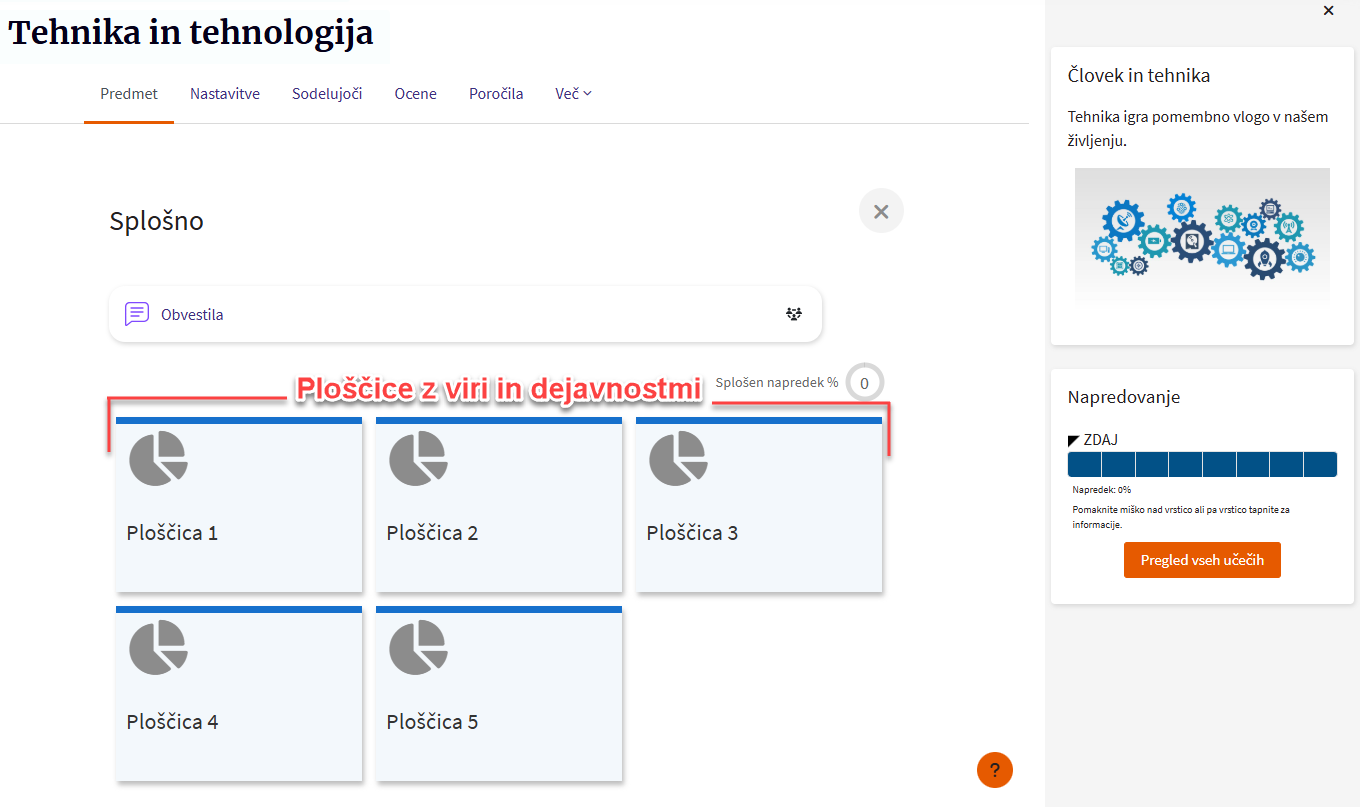The height and width of the screenshot is (807, 1360).
Task: Open the Poročila tab
Action: pyautogui.click(x=496, y=94)
